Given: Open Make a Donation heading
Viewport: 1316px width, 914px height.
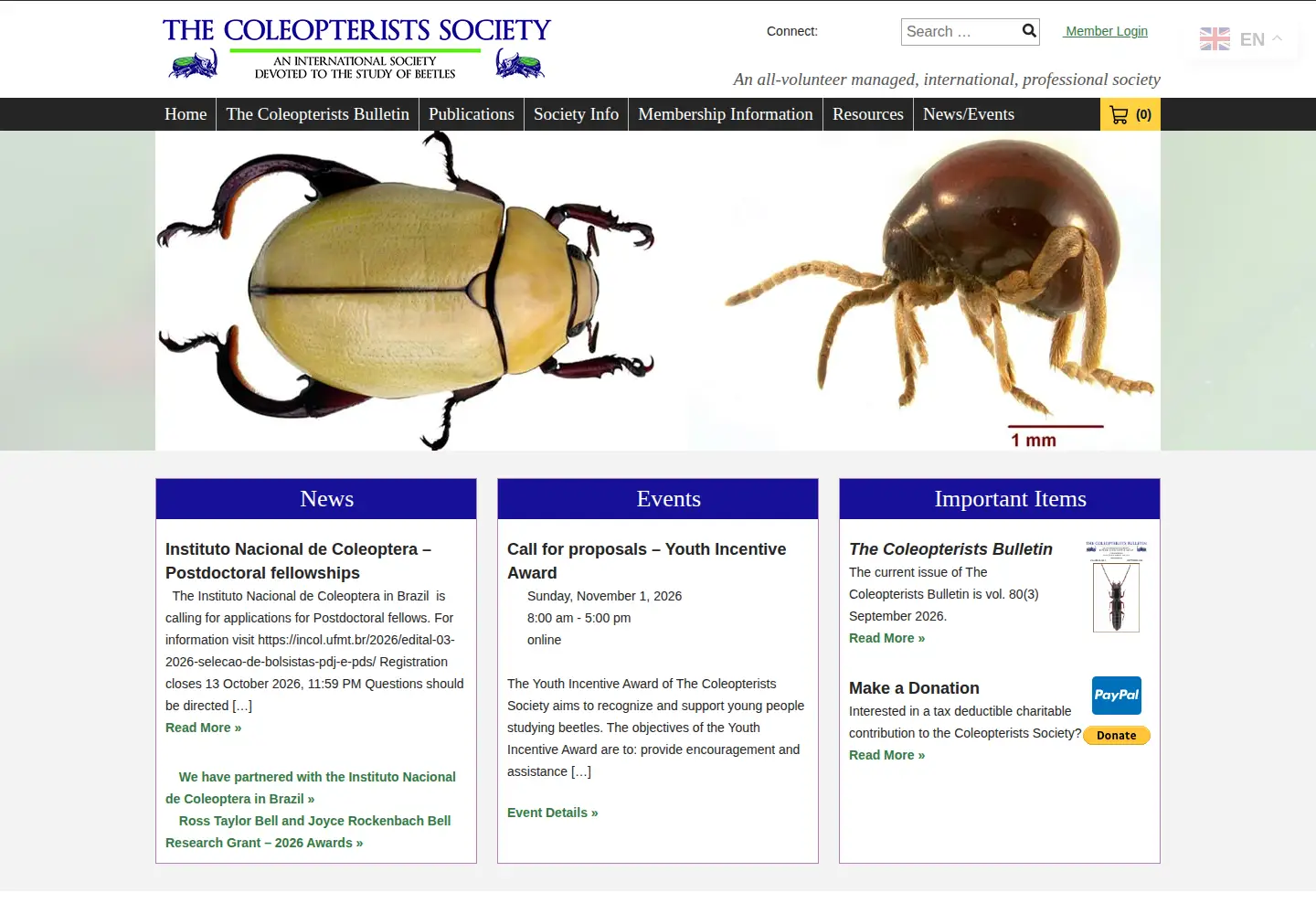Looking at the screenshot, I should pyautogui.click(x=914, y=688).
